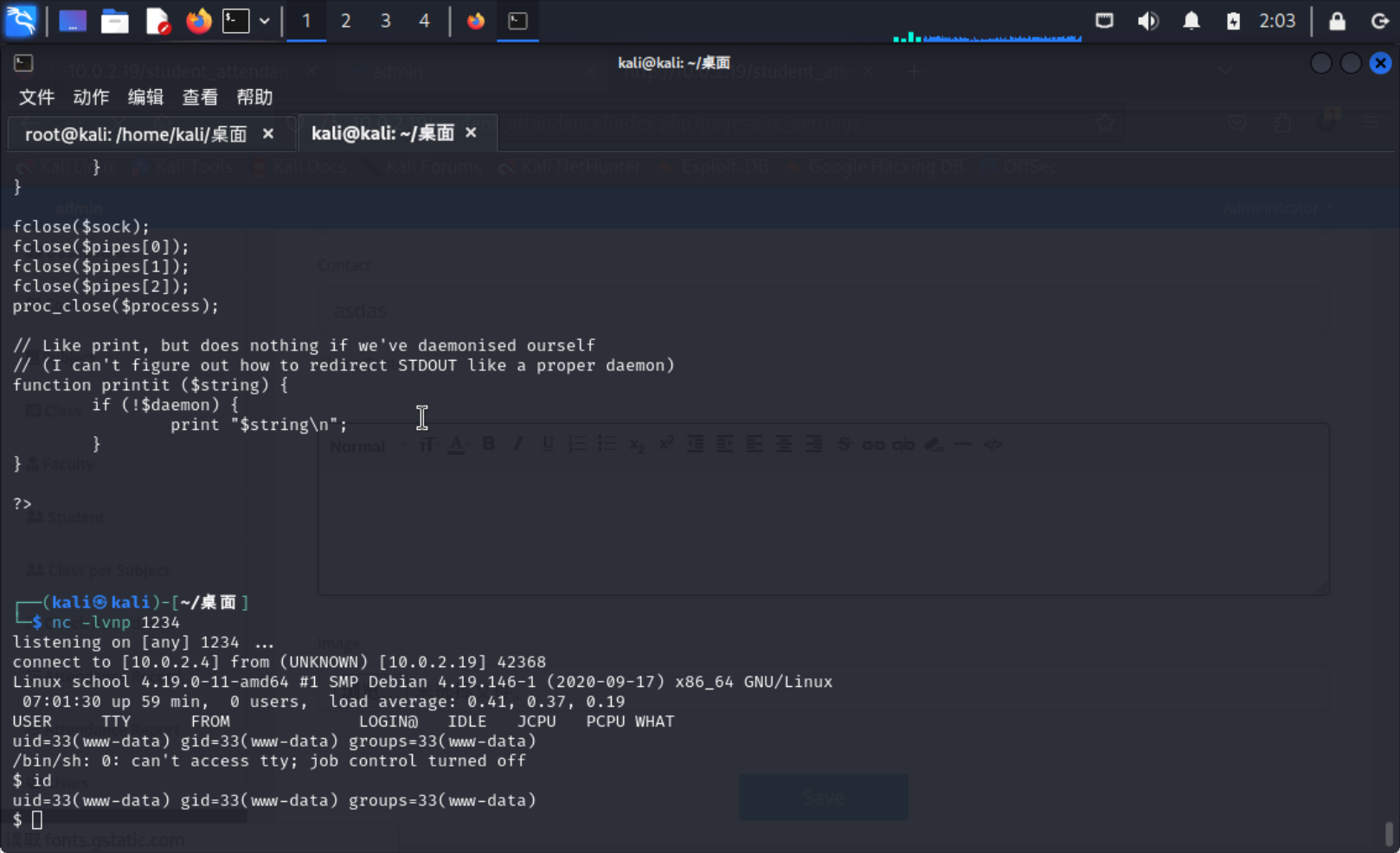This screenshot has width=1400, height=853.
Task: Maximize the terminal window
Action: (x=1351, y=63)
